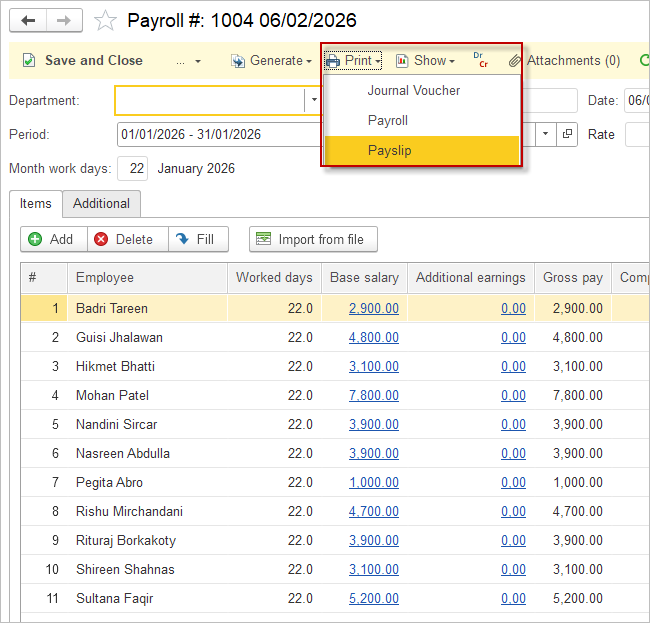Choose Payslip from the Print menu
This screenshot has width=650, height=623.
(389, 151)
